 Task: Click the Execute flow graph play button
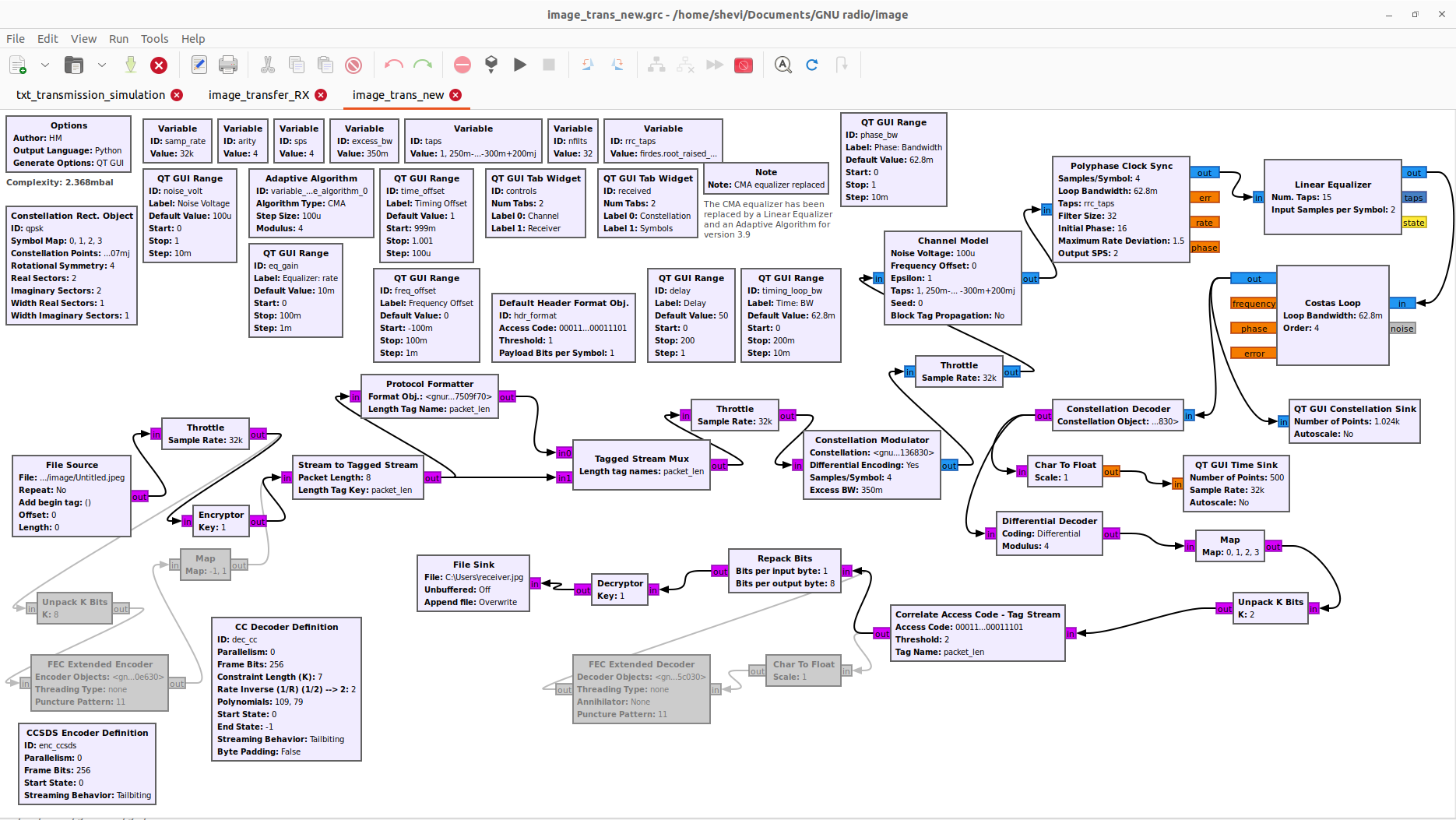click(520, 65)
